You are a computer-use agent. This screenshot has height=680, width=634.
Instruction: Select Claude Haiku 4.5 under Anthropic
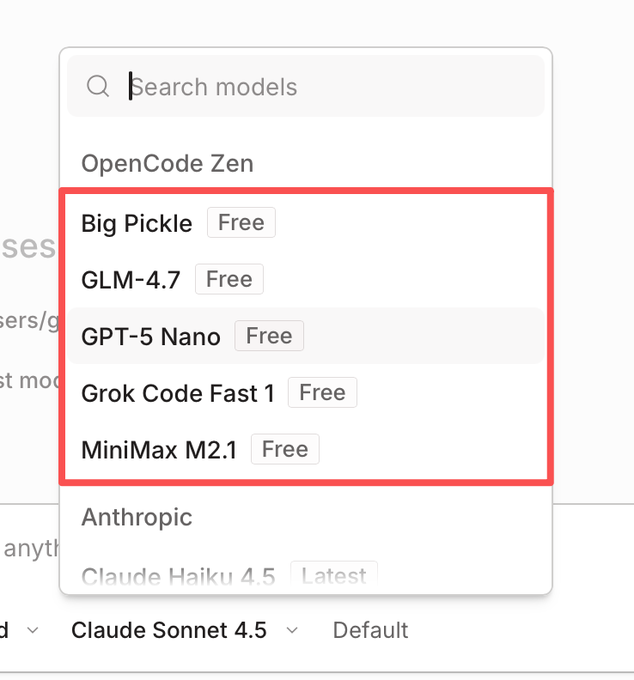coord(177,577)
